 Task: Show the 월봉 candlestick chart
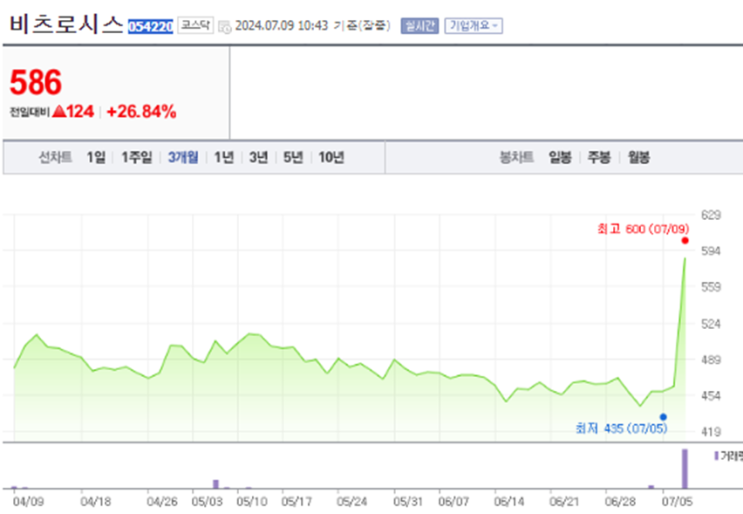[x=638, y=157]
